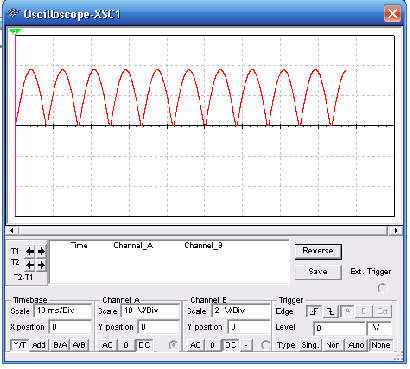Select rising edge trigger icon

(x=314, y=311)
